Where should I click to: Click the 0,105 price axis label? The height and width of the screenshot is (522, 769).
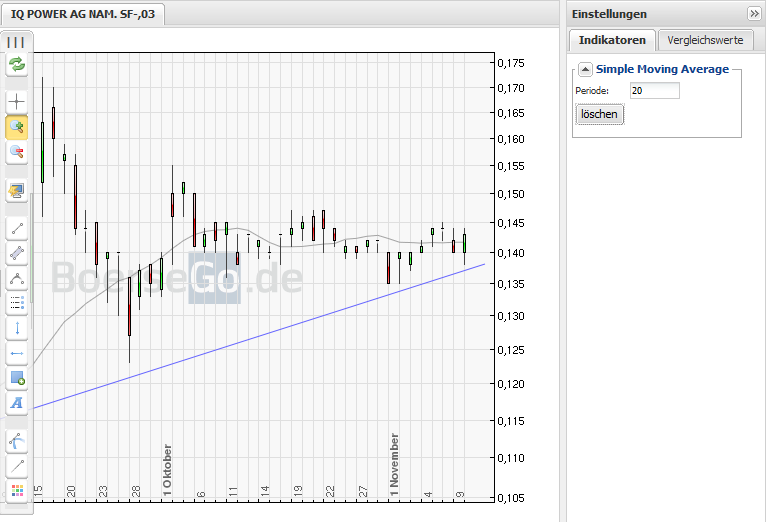[x=511, y=498]
